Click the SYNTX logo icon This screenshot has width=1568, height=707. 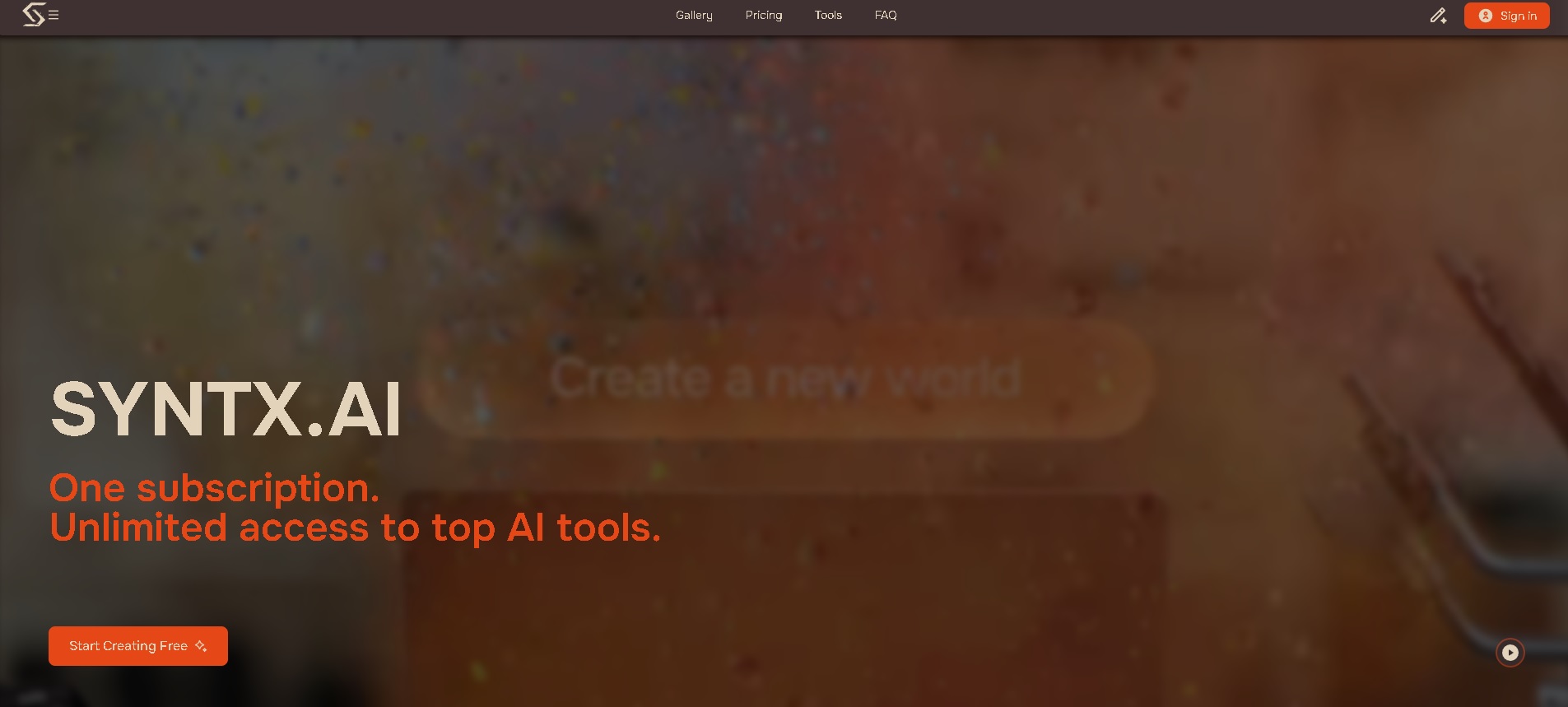[x=33, y=15]
